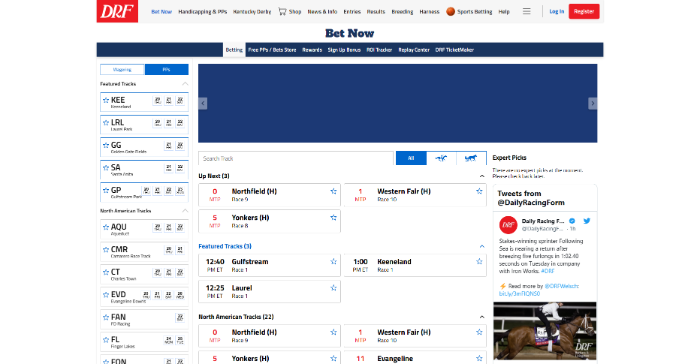Open Handicapping & PPs menu

[x=203, y=12]
